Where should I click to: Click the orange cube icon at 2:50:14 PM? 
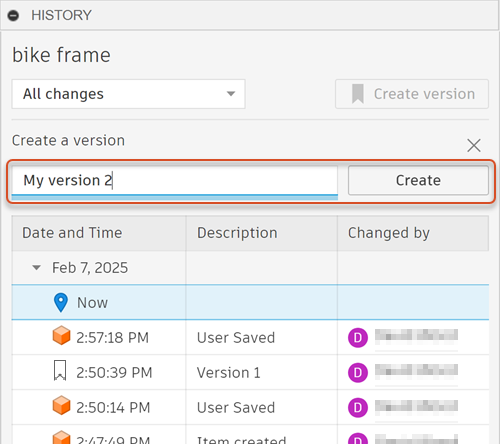(61, 405)
